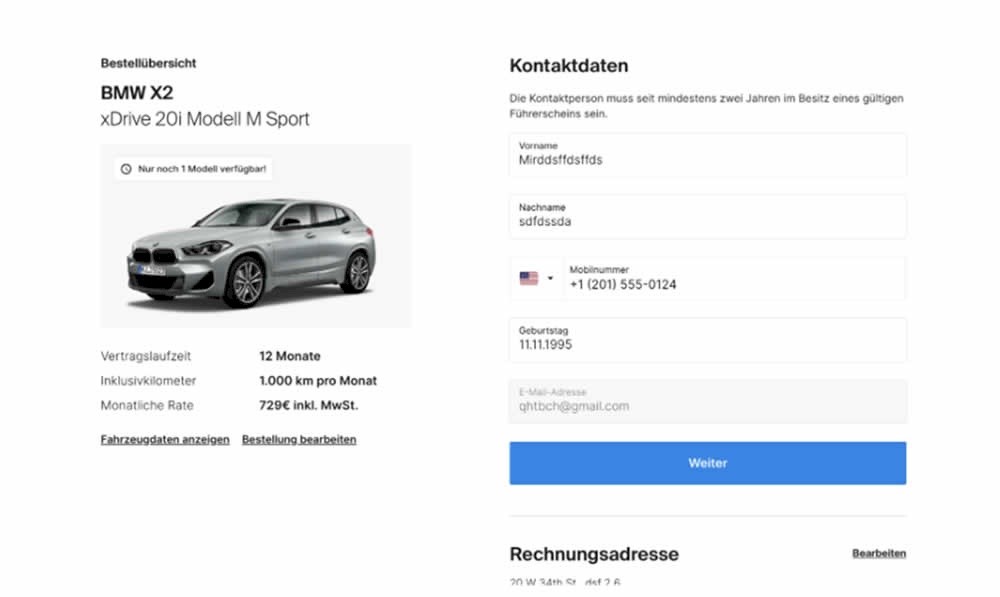Open the Fahrzeugdaten anzeigen link
The width and height of the screenshot is (1000, 597).
165,439
